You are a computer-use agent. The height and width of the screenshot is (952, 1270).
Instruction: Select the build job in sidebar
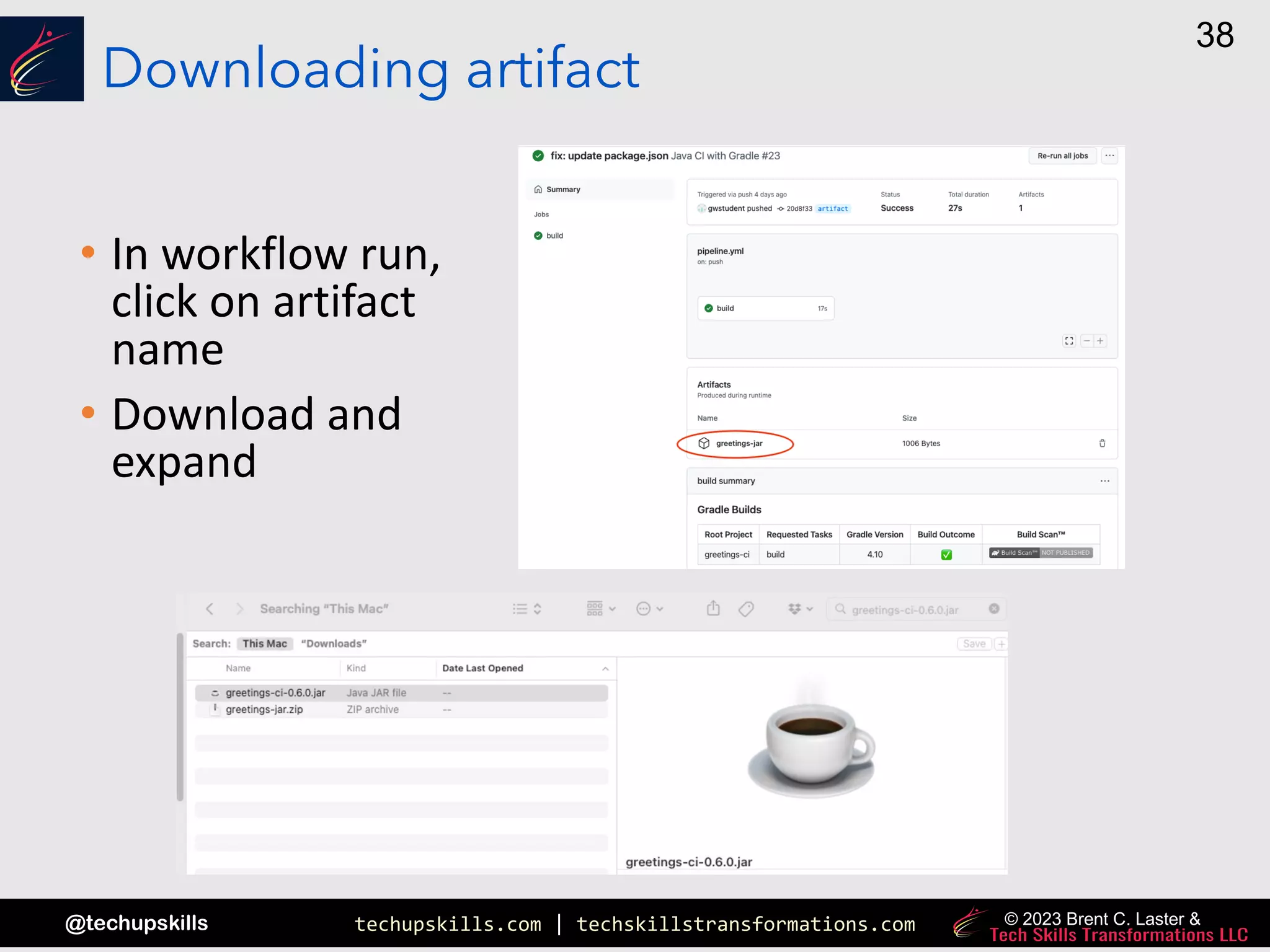click(554, 236)
